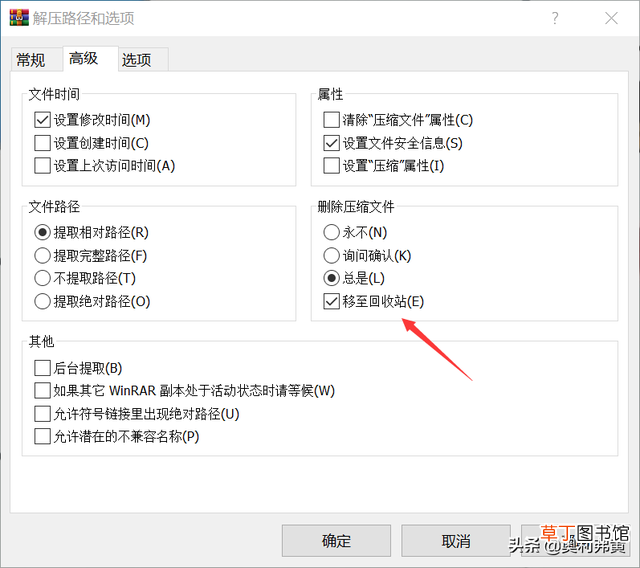Screen dimensions: 640x568
Task: Toggle 设置文件安全信息(S) checkbox
Action: 331,143
